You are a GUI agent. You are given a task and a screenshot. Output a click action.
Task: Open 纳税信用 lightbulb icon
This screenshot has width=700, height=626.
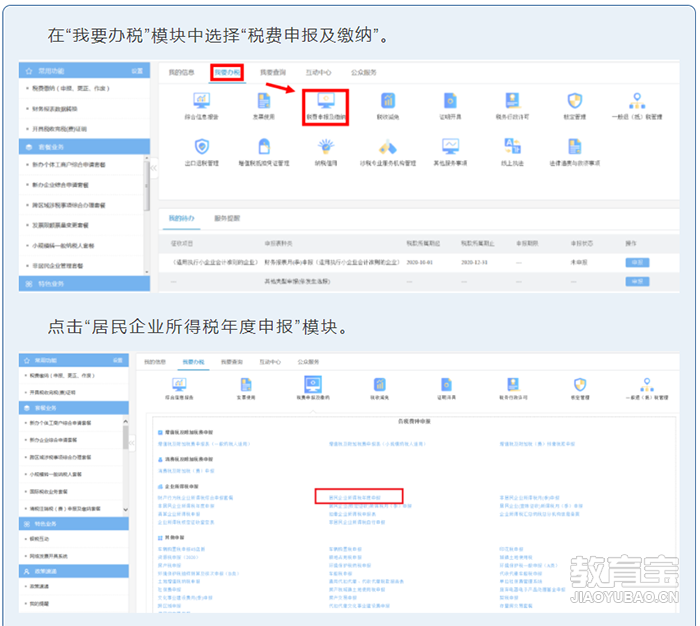[326, 146]
